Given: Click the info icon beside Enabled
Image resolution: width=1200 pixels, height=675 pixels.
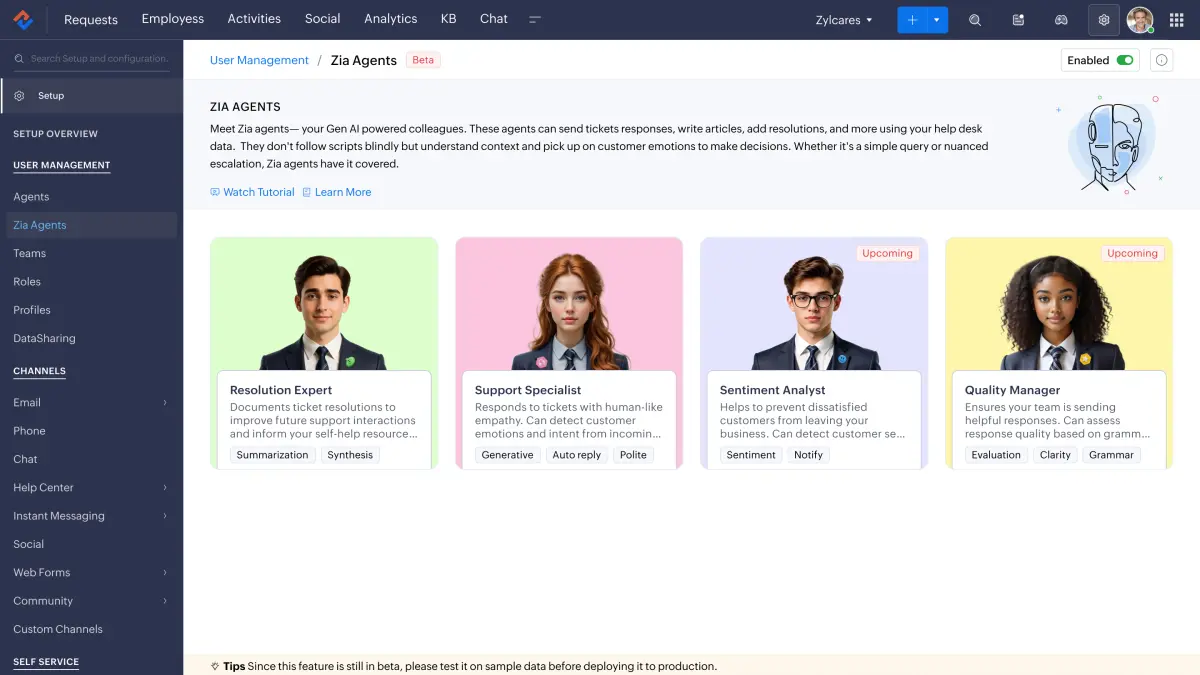Looking at the screenshot, I should click(x=1161, y=60).
